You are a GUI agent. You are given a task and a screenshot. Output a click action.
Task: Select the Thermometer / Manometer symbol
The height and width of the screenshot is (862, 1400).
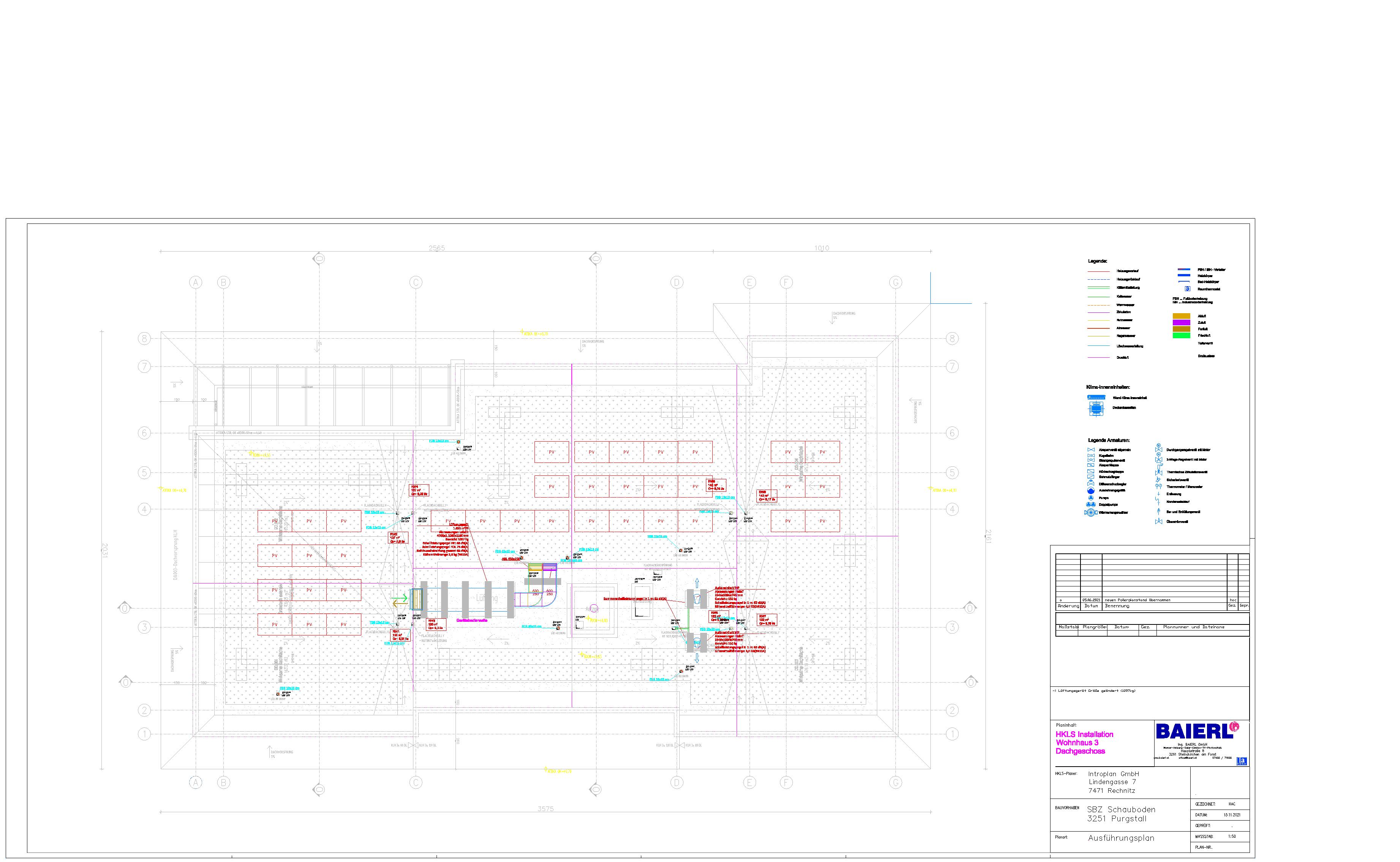coord(1158,486)
